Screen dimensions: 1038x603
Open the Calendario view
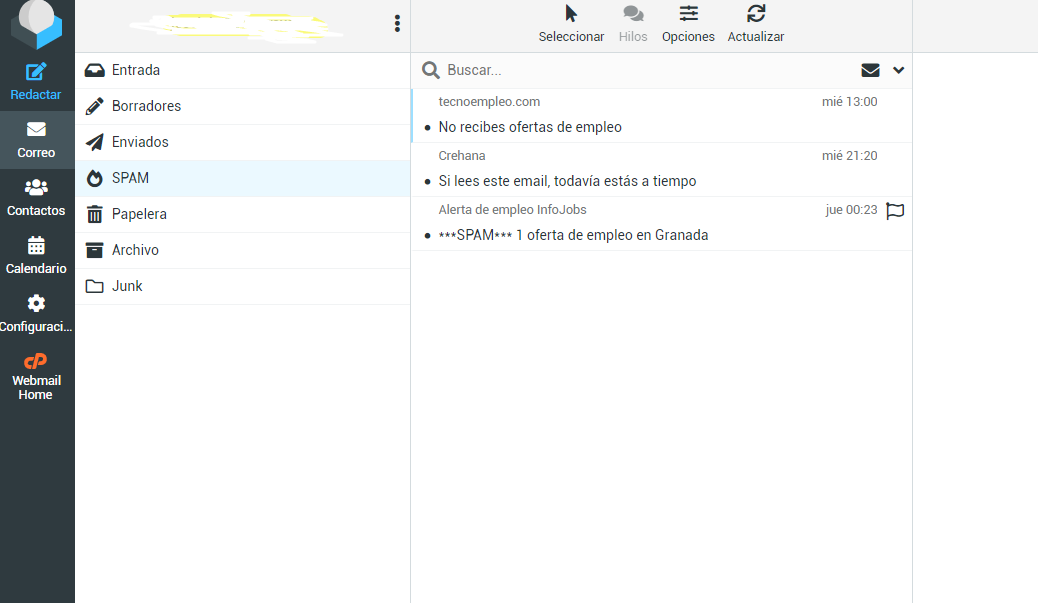(36, 255)
